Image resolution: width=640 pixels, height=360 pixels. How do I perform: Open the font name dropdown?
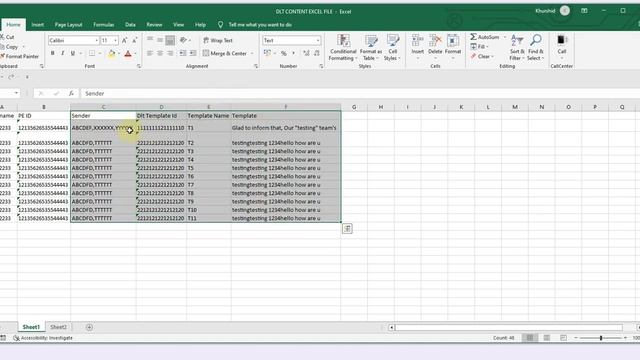point(97,40)
